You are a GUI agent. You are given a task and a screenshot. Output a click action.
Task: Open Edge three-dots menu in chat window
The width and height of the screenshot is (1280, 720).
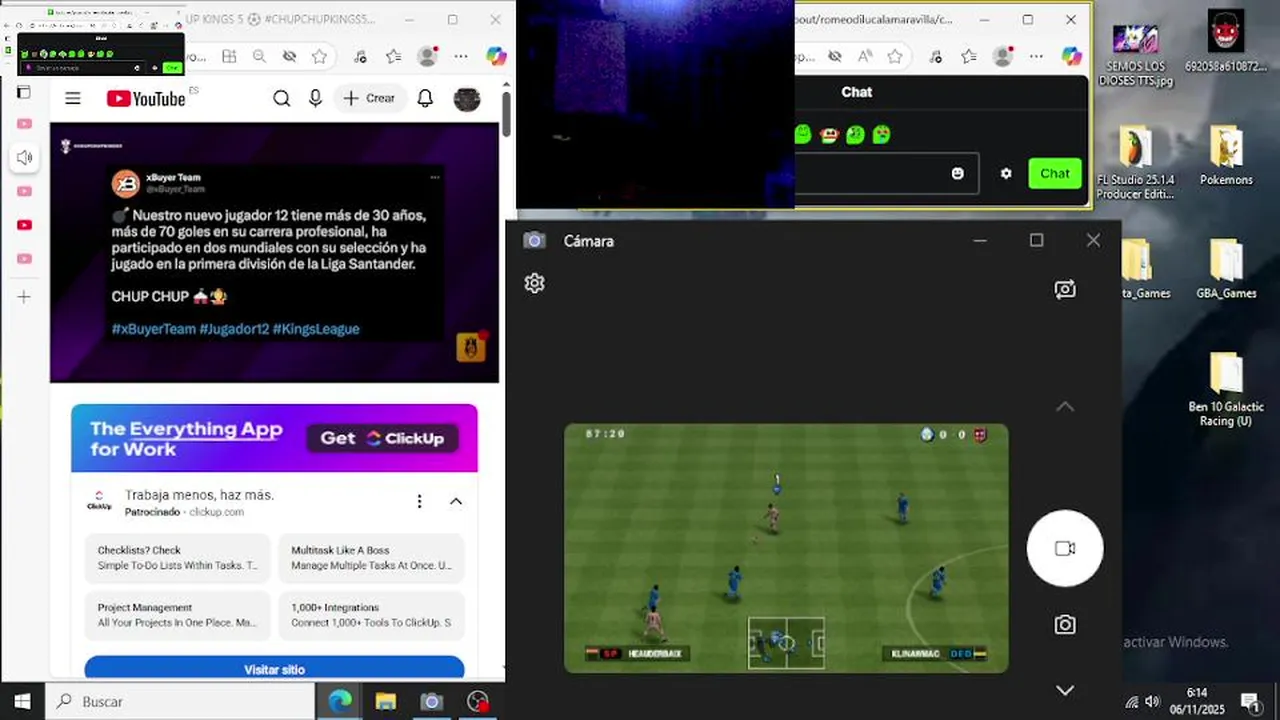[1036, 57]
